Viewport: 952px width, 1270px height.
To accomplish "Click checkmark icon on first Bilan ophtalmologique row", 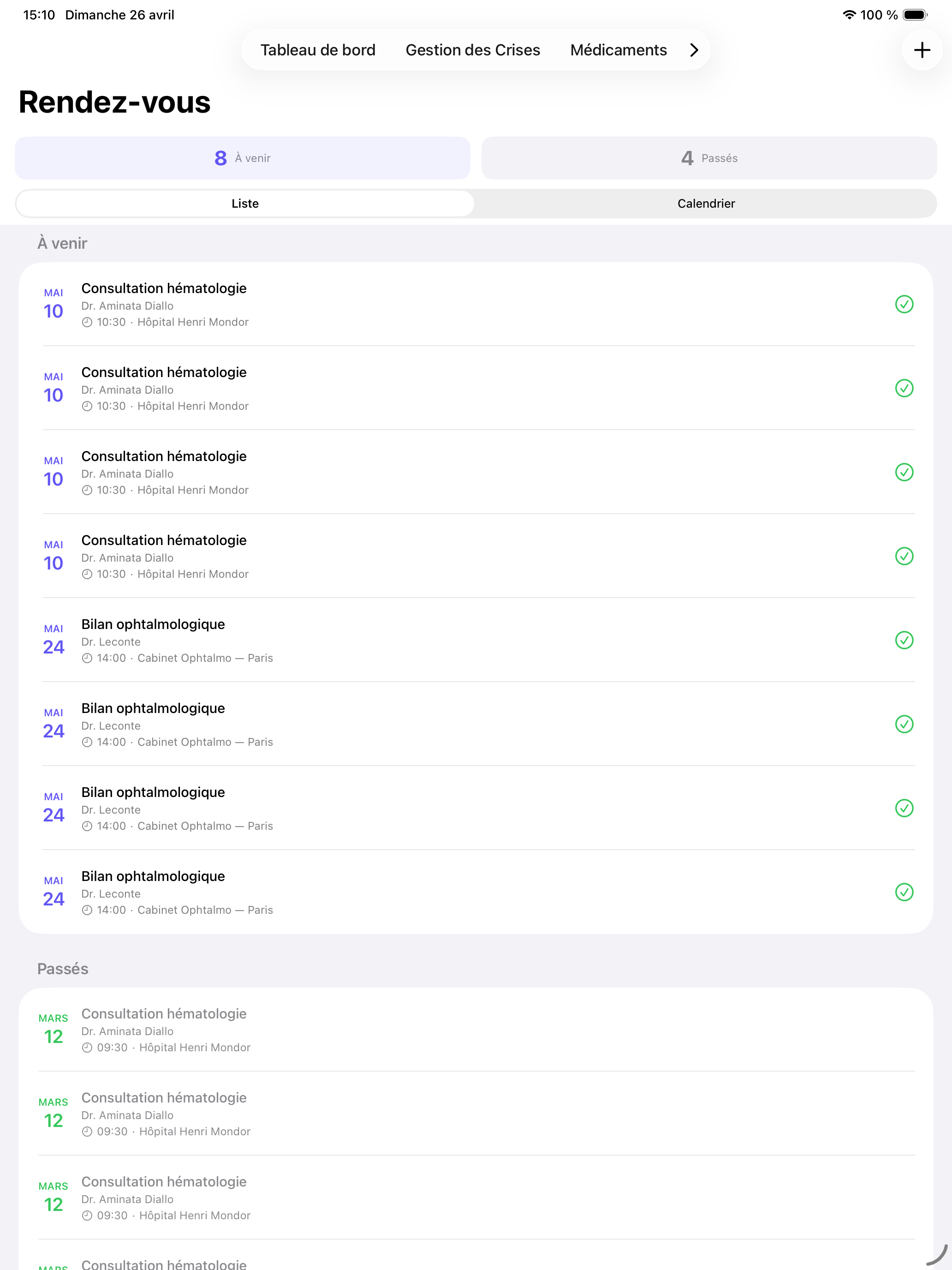I will pos(904,640).
